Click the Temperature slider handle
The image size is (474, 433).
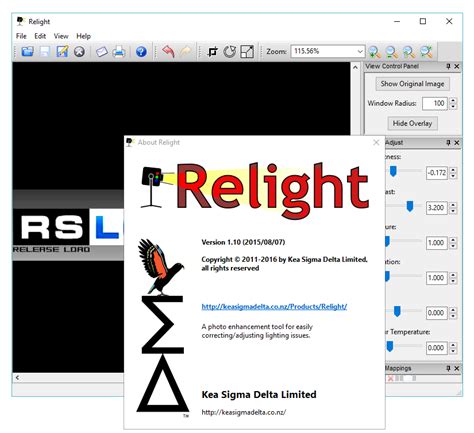390,347
